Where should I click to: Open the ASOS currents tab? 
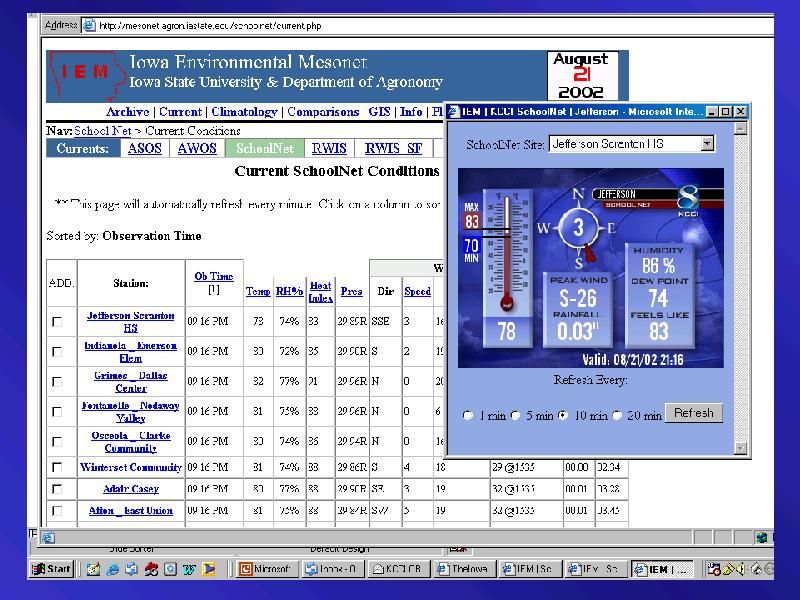click(144, 148)
